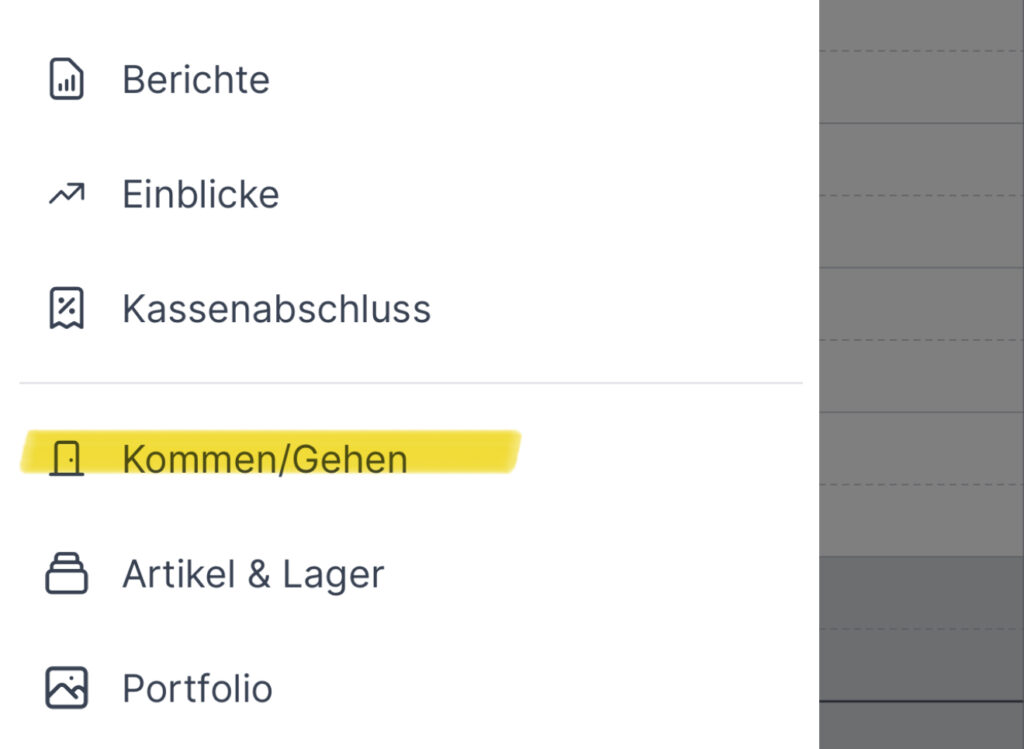Click the Portfolio picture icon
Screen dimensions: 1024x749
67,688
